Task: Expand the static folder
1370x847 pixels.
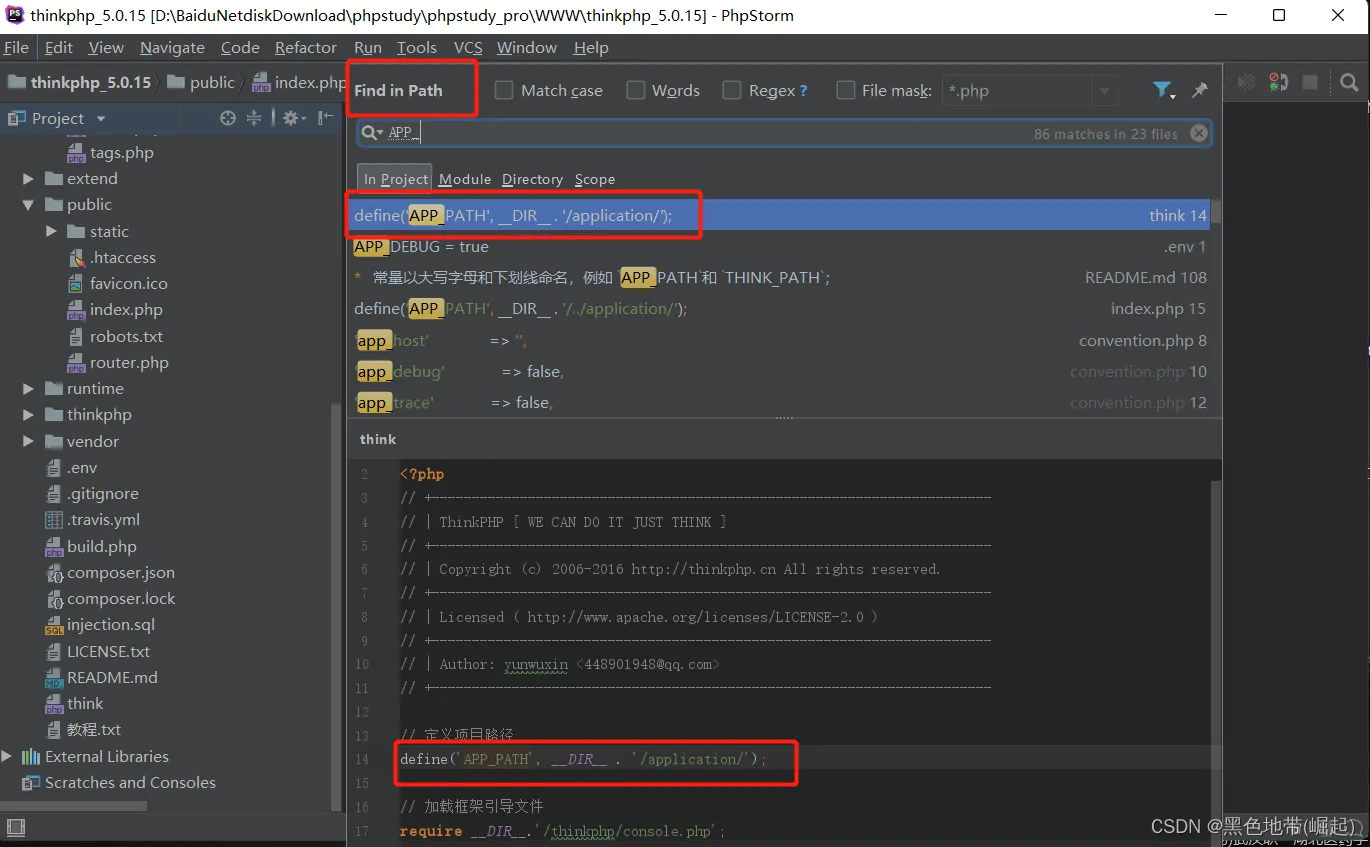Action: click(x=51, y=232)
